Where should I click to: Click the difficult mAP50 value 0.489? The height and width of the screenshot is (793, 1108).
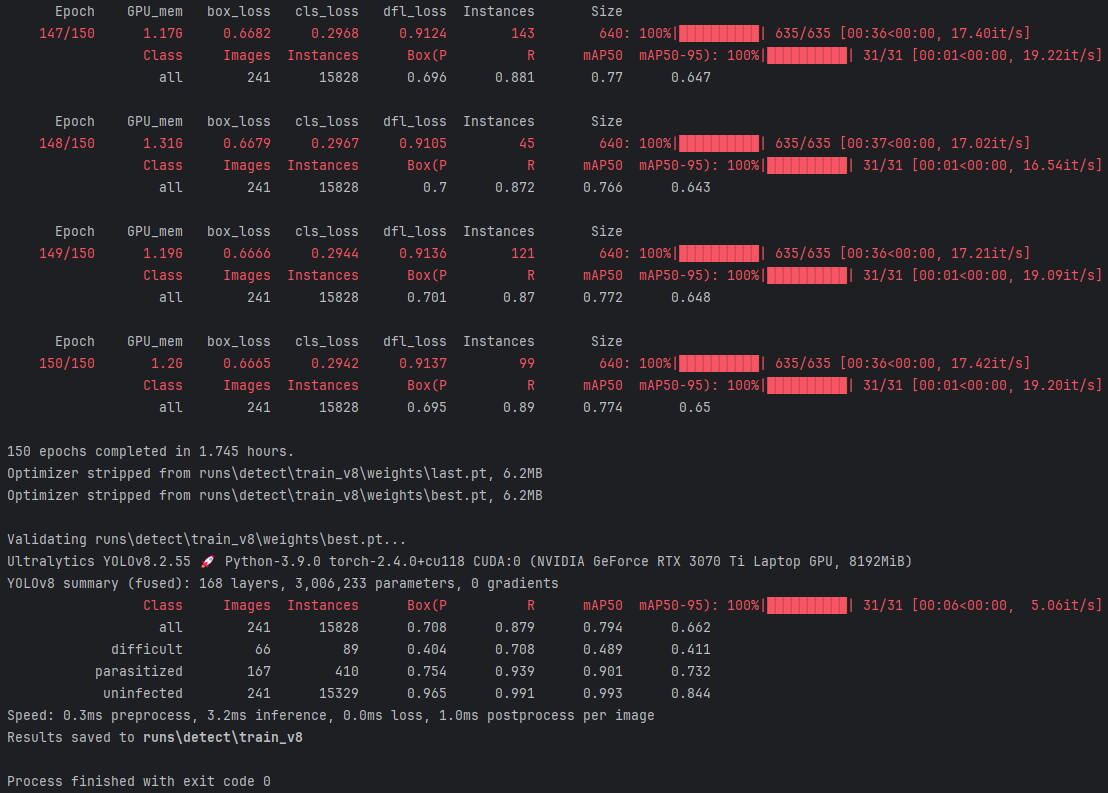click(x=603, y=650)
